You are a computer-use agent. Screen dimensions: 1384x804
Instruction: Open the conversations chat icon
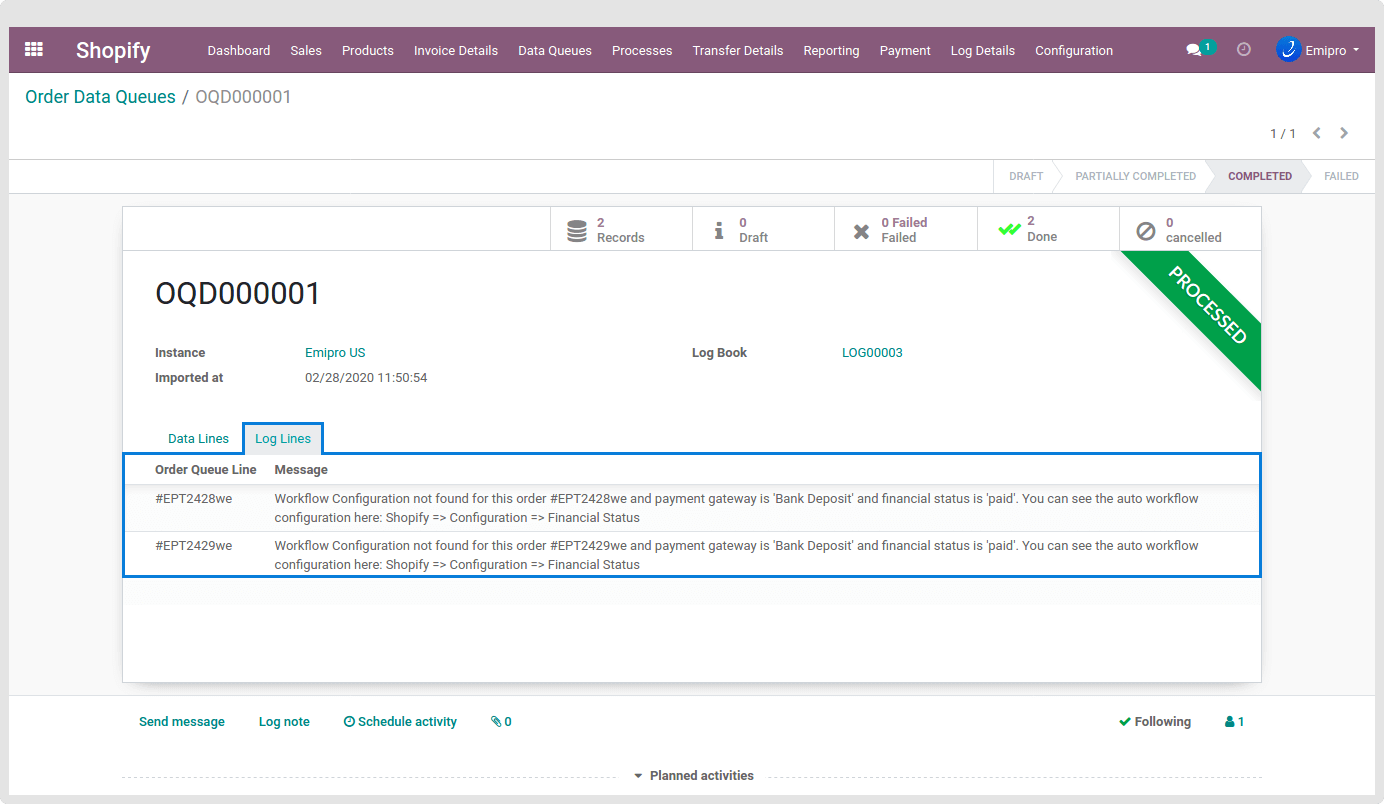pos(1194,50)
